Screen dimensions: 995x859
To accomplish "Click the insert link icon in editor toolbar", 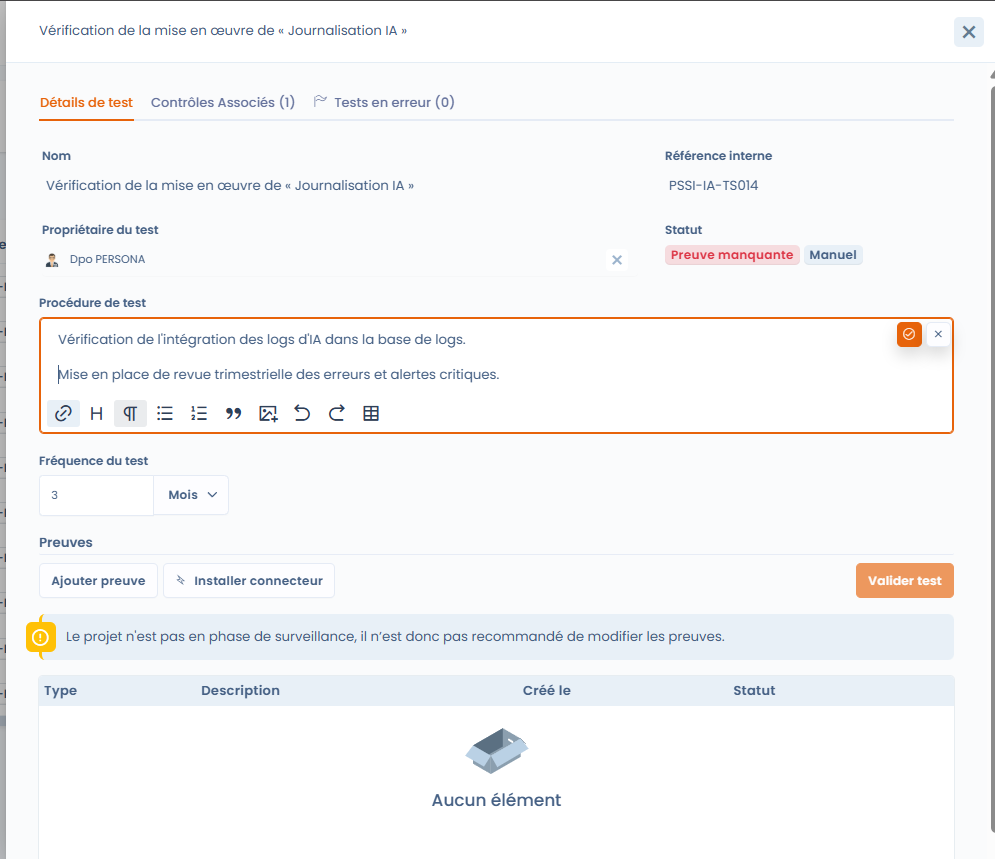I will click(x=63, y=414).
